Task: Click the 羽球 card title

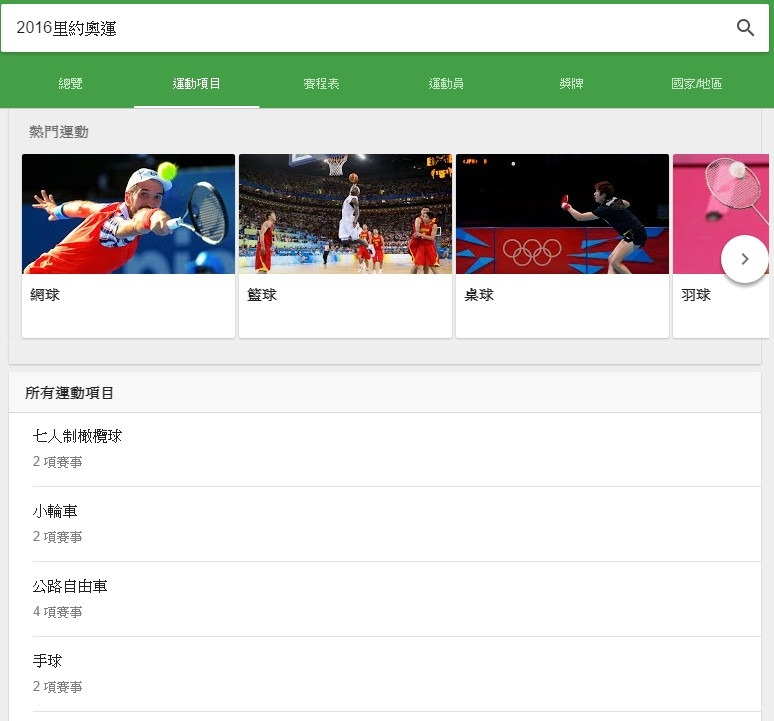Action: [x=696, y=295]
